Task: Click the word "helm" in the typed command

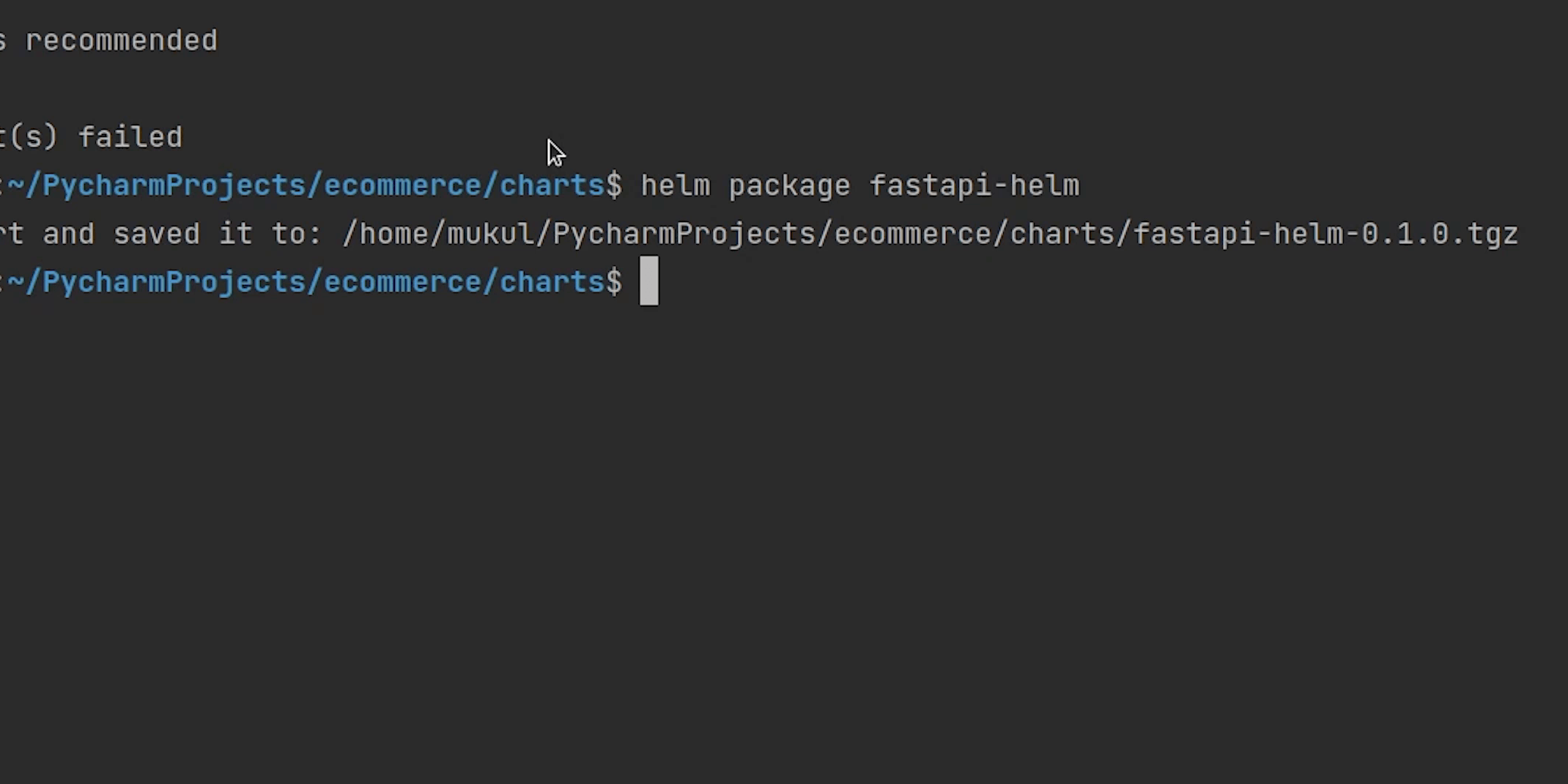Action: pyautogui.click(x=675, y=186)
